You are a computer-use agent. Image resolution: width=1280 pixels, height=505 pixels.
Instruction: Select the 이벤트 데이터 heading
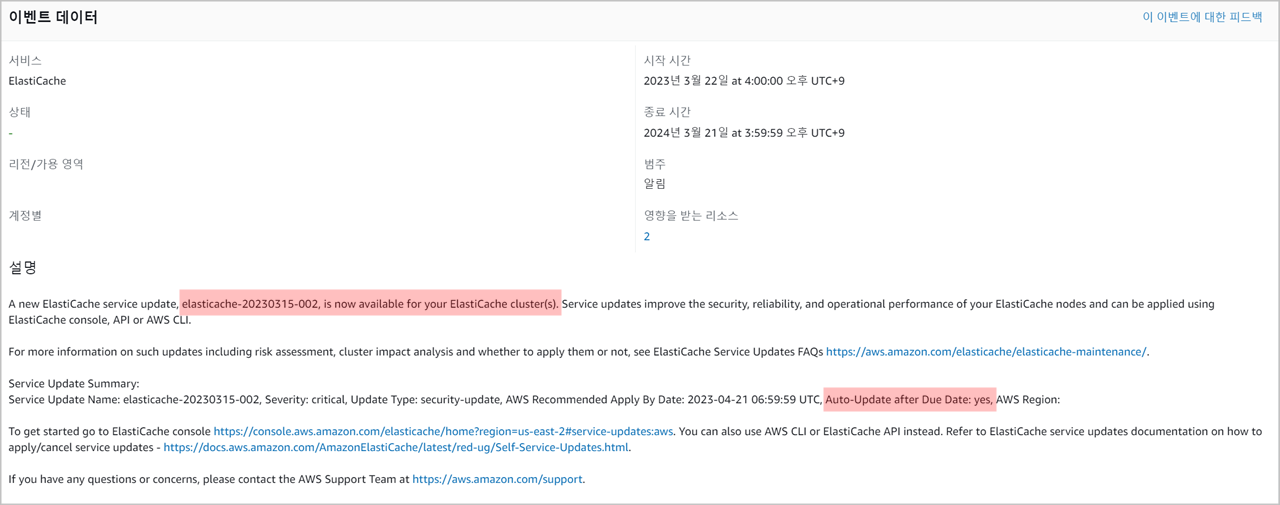(53, 17)
